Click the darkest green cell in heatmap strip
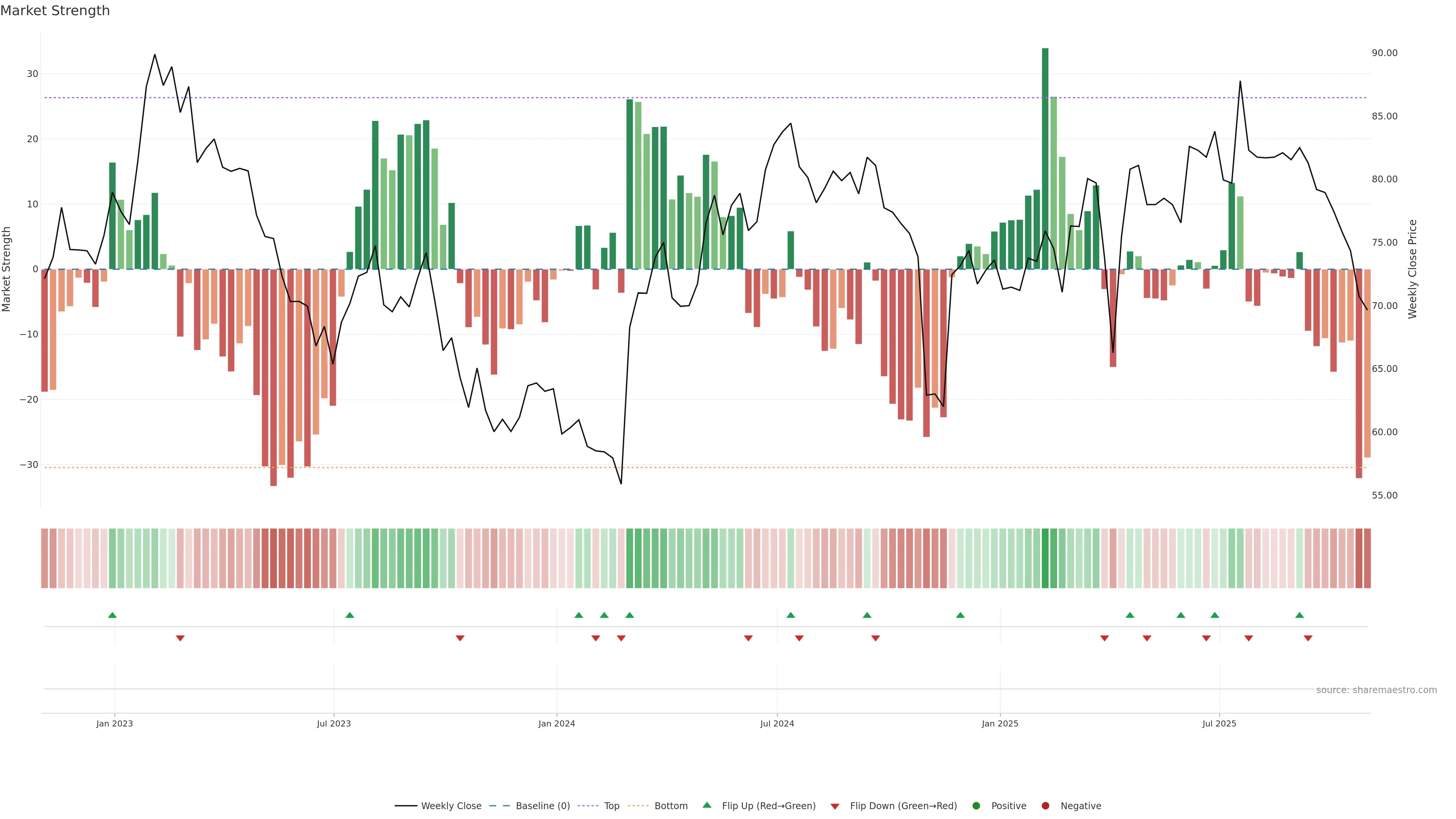The image size is (1456, 819). (1045, 558)
